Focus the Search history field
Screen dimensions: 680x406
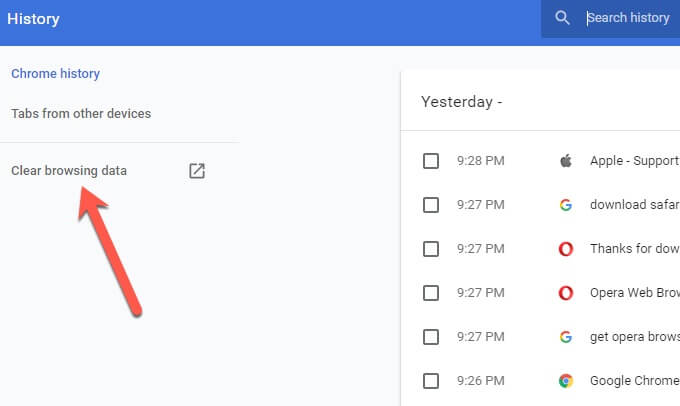630,18
